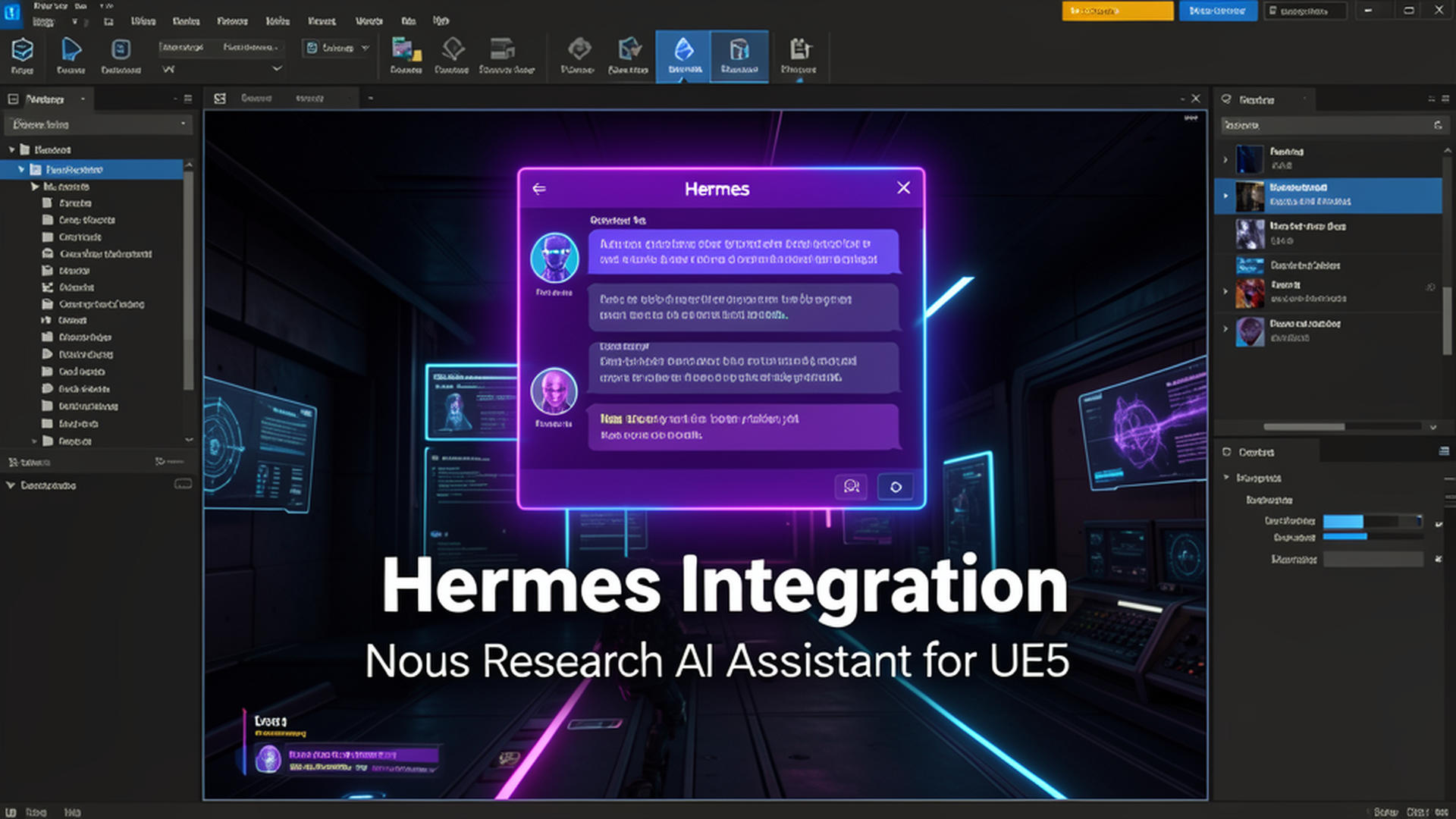Click the blue button in the title bar

point(1218,11)
